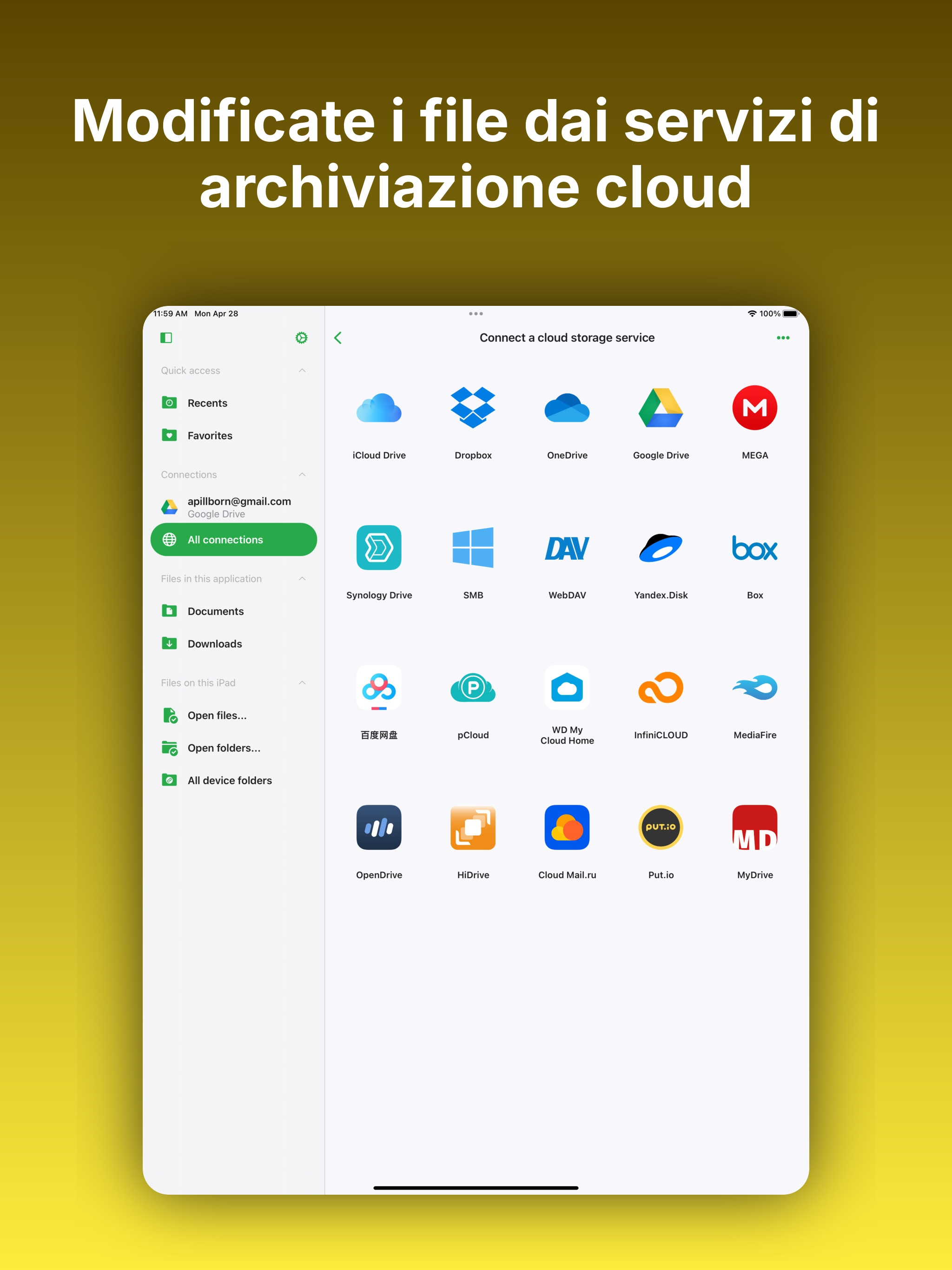Collapse Files in this application section
This screenshot has height=1270, width=952.
[x=302, y=578]
